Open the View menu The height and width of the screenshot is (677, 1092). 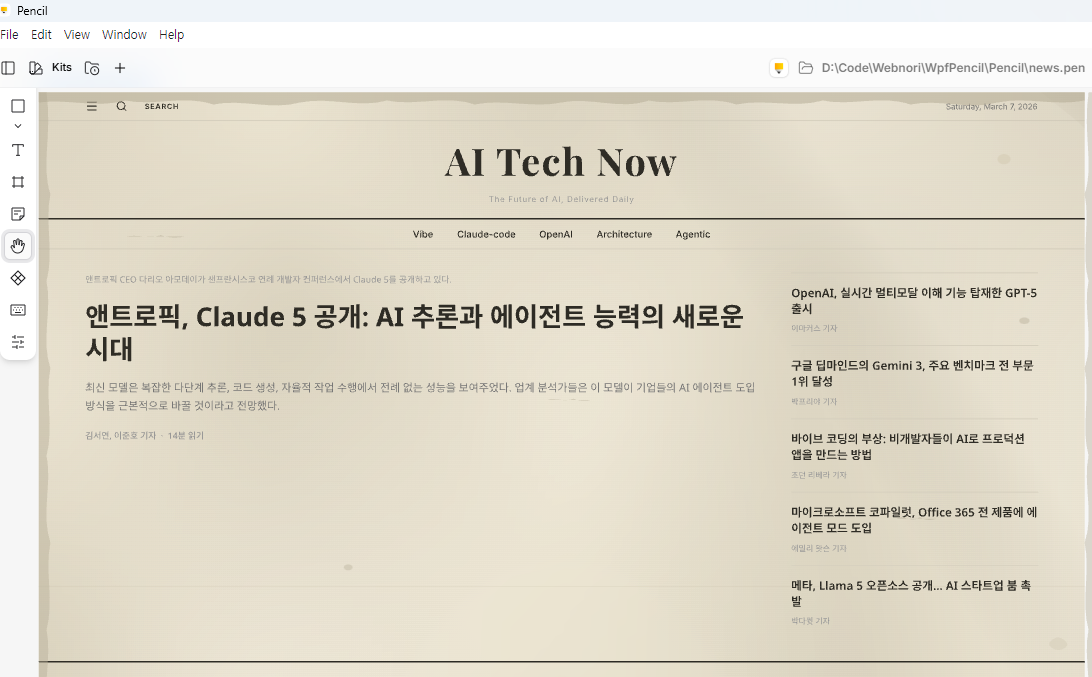[x=77, y=35]
